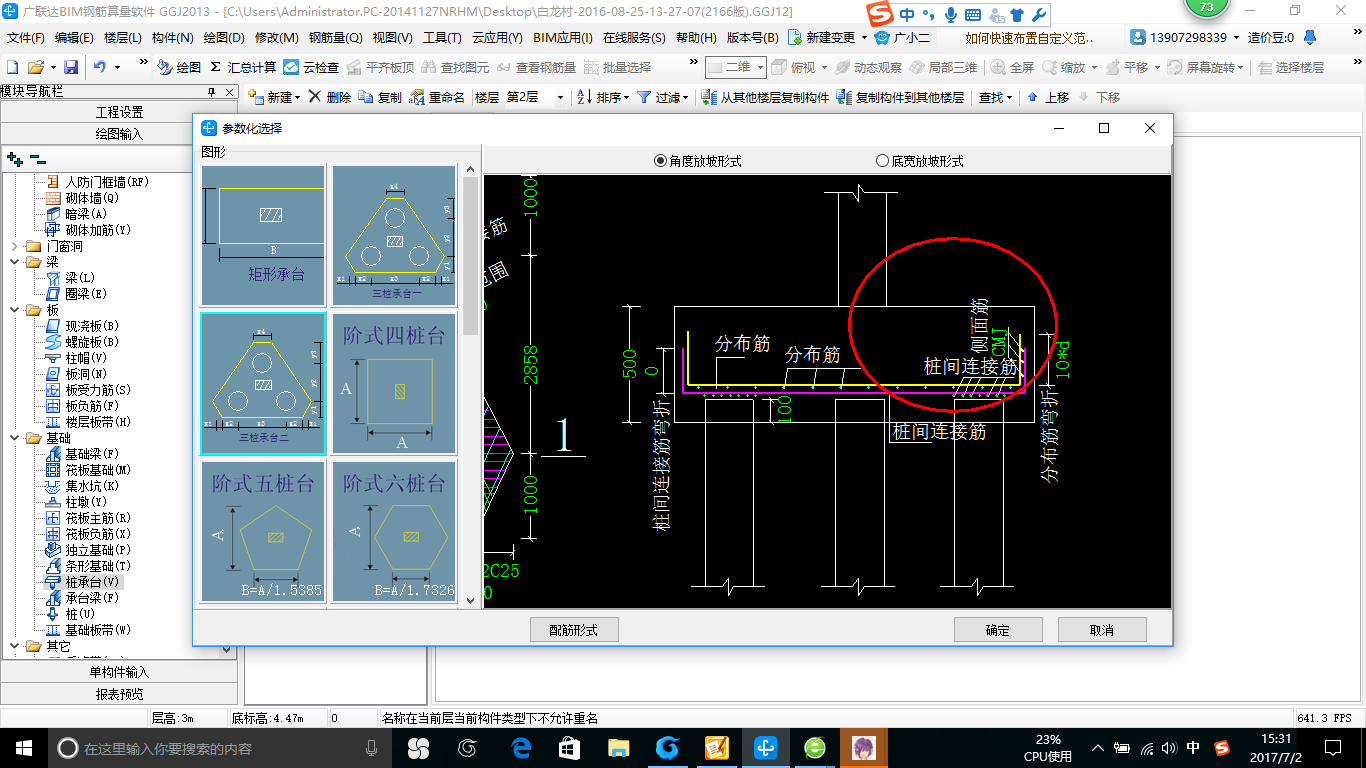Open 新建 dropdown arrow

tap(298, 97)
